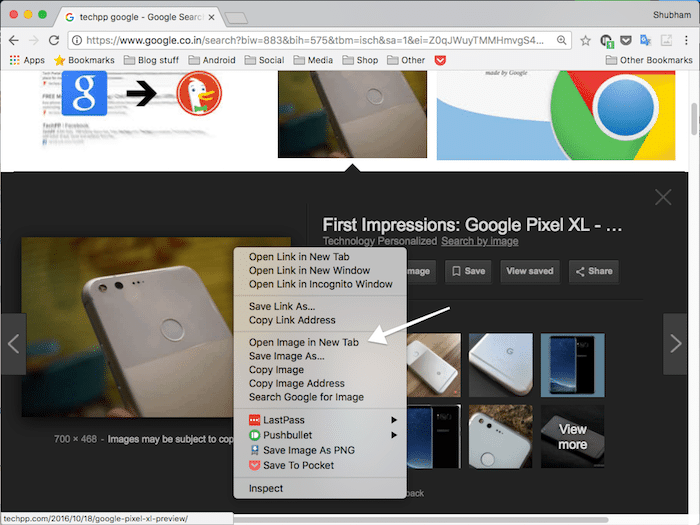Choose Open Link in New Window

320,271
